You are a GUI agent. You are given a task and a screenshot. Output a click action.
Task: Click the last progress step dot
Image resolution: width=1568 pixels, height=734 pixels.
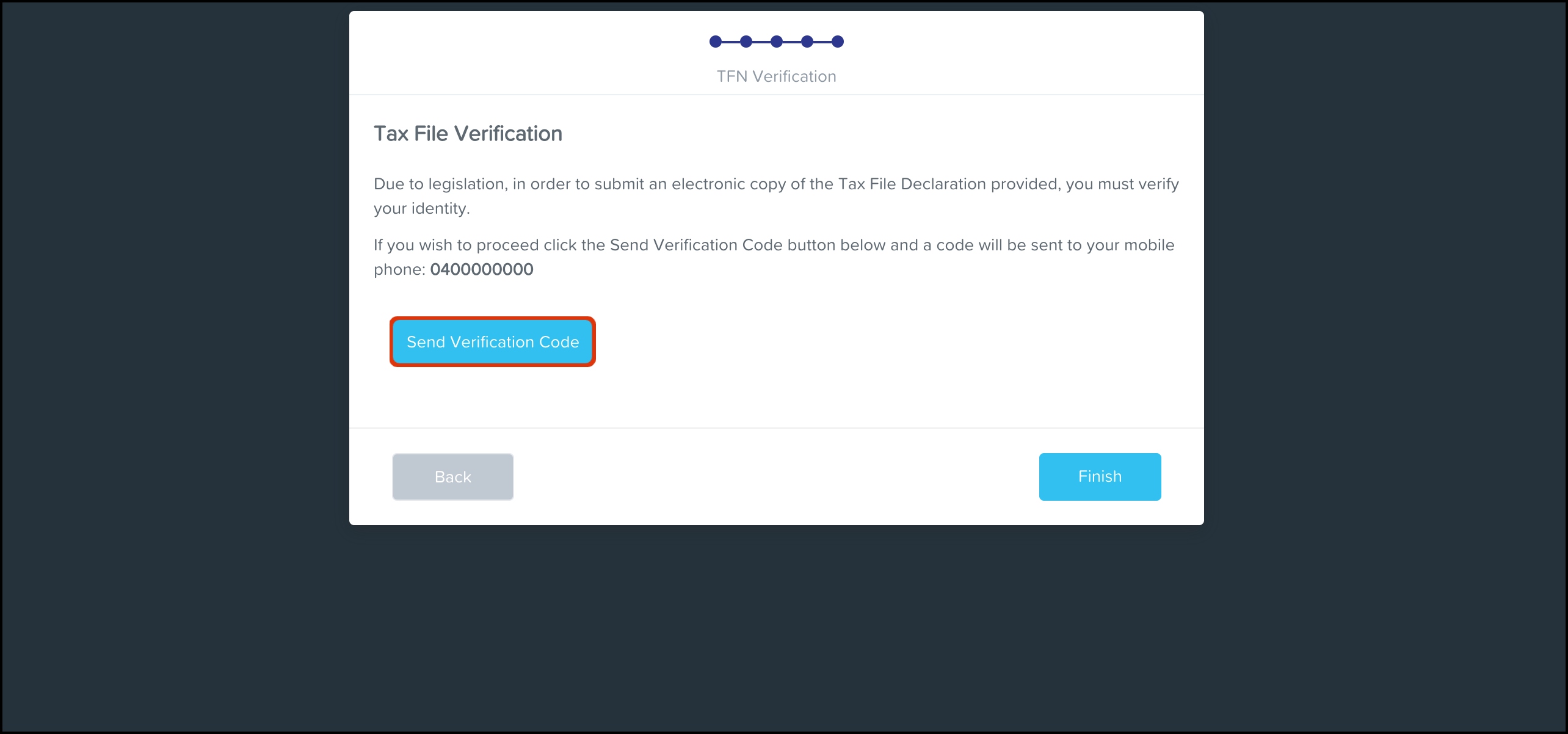coord(838,42)
